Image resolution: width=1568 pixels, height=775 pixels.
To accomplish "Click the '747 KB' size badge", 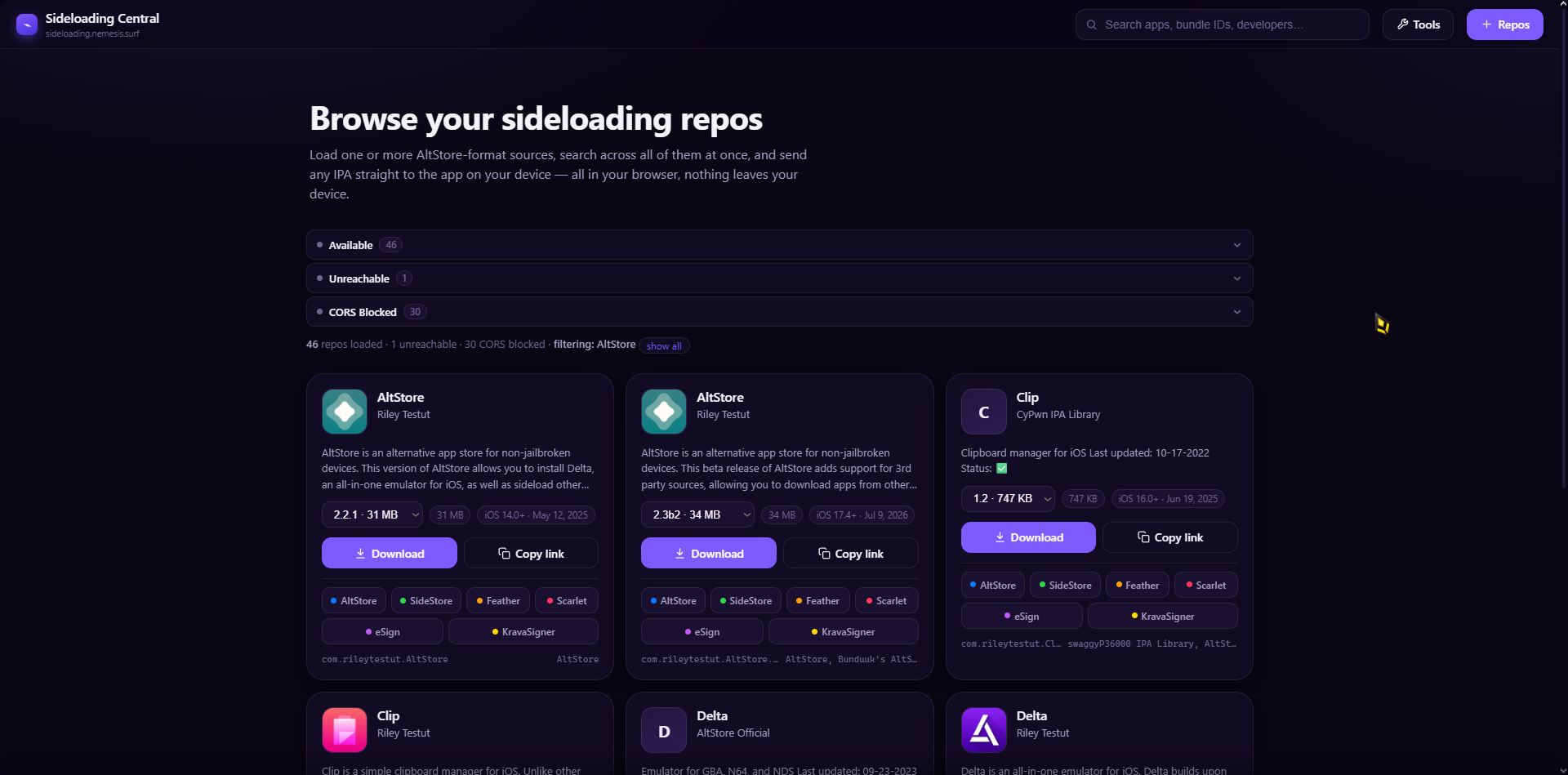I will tap(1083, 499).
